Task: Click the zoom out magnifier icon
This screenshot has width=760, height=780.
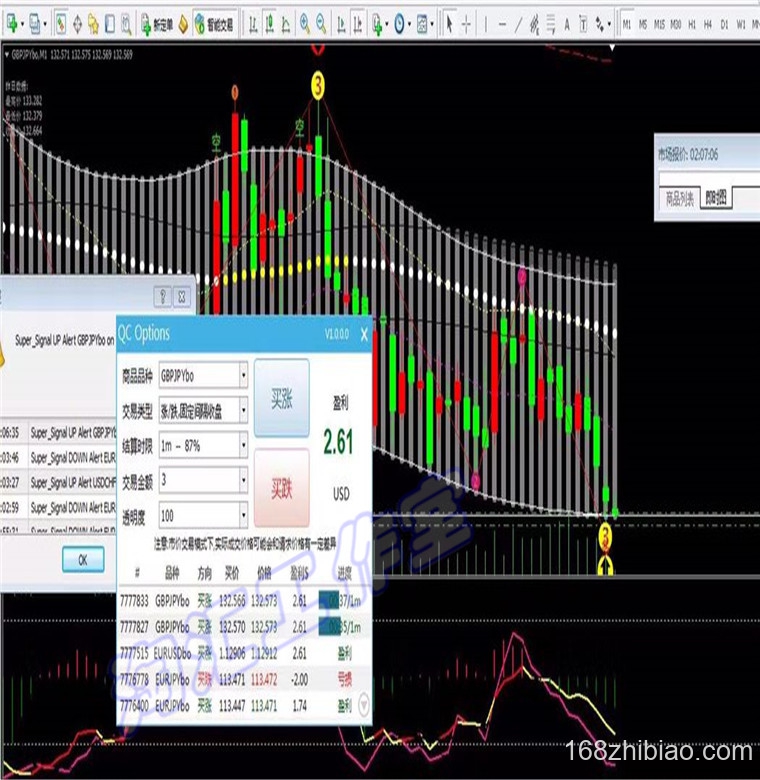Action: click(321, 23)
